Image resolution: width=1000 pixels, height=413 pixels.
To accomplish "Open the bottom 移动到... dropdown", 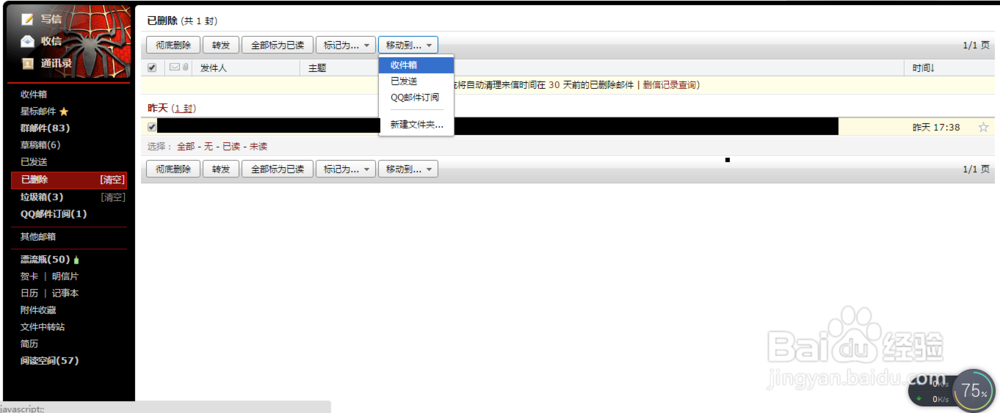I will pos(408,170).
